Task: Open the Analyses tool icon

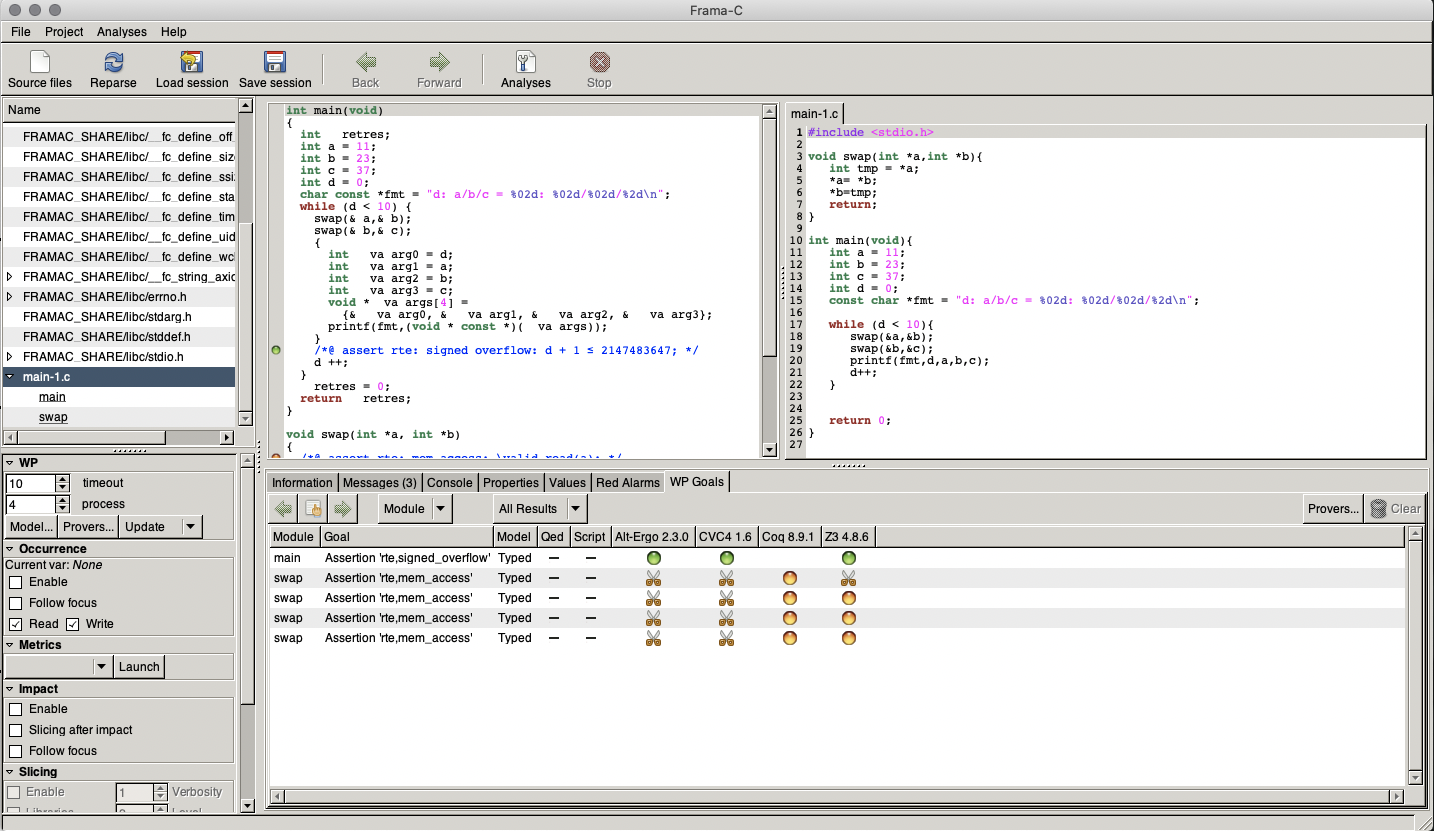Action: (526, 63)
